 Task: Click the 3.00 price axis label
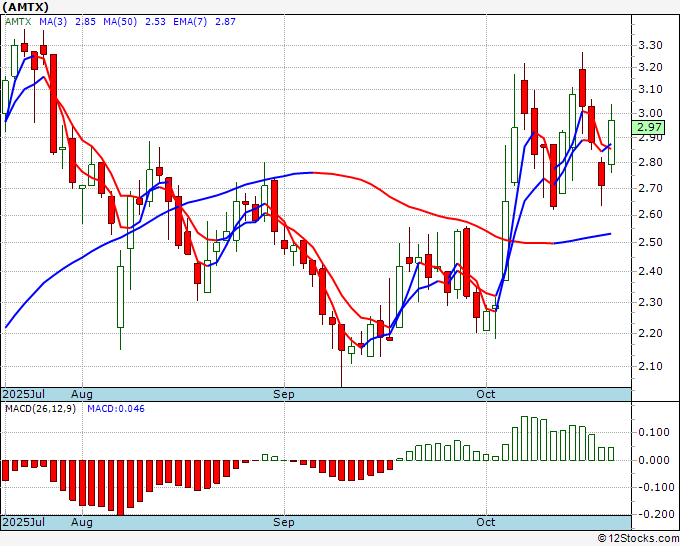coord(650,114)
